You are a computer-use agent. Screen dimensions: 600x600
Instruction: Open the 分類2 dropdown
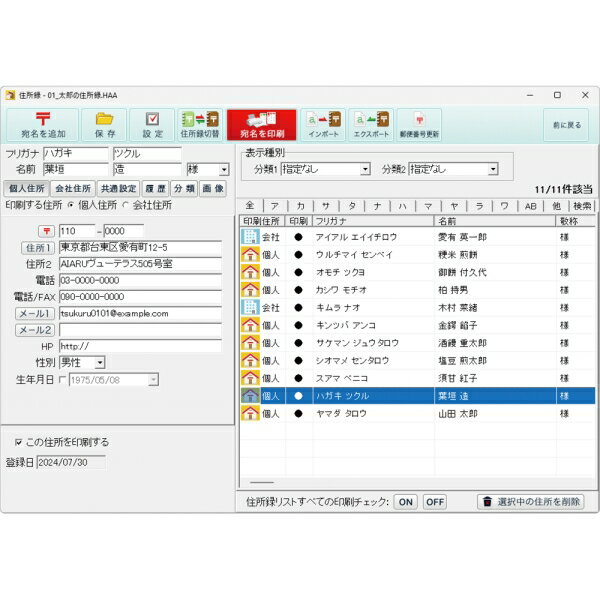point(492,170)
